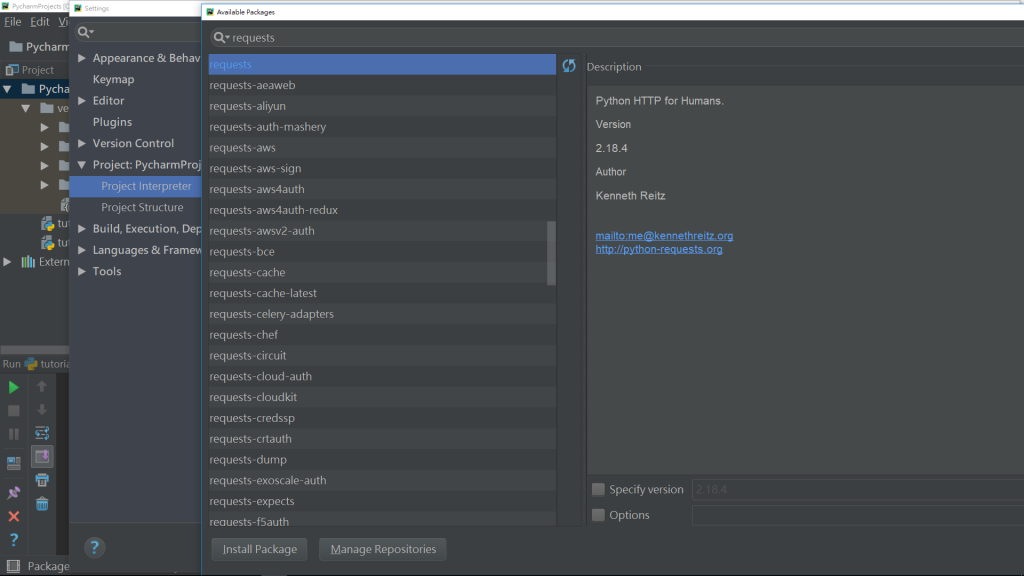Click the restore layout icon in Run panel
The width and height of the screenshot is (1024, 576).
tap(13, 463)
